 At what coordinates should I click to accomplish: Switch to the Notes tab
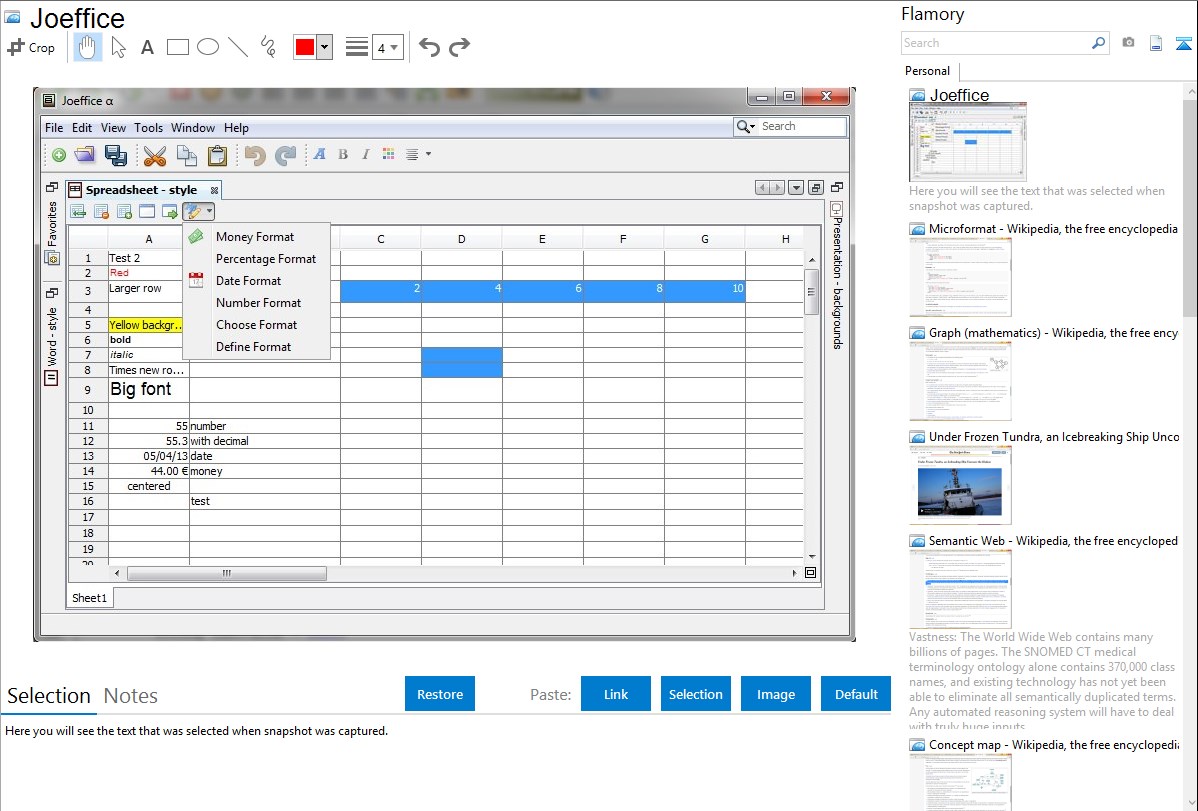tap(131, 696)
